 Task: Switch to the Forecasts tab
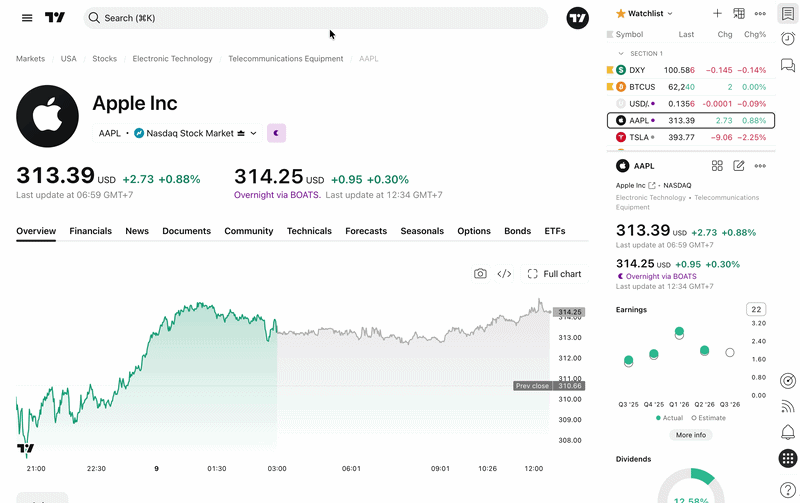click(x=366, y=231)
